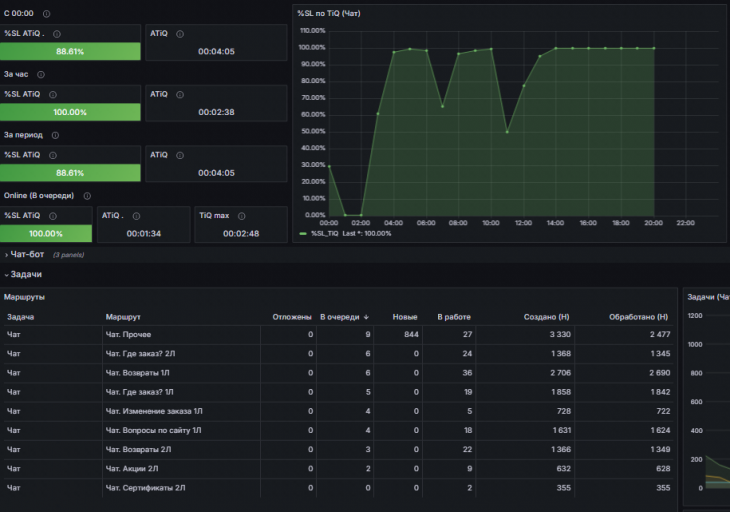Click the "Новые" column header
The width and height of the screenshot is (730, 512).
pos(405,317)
